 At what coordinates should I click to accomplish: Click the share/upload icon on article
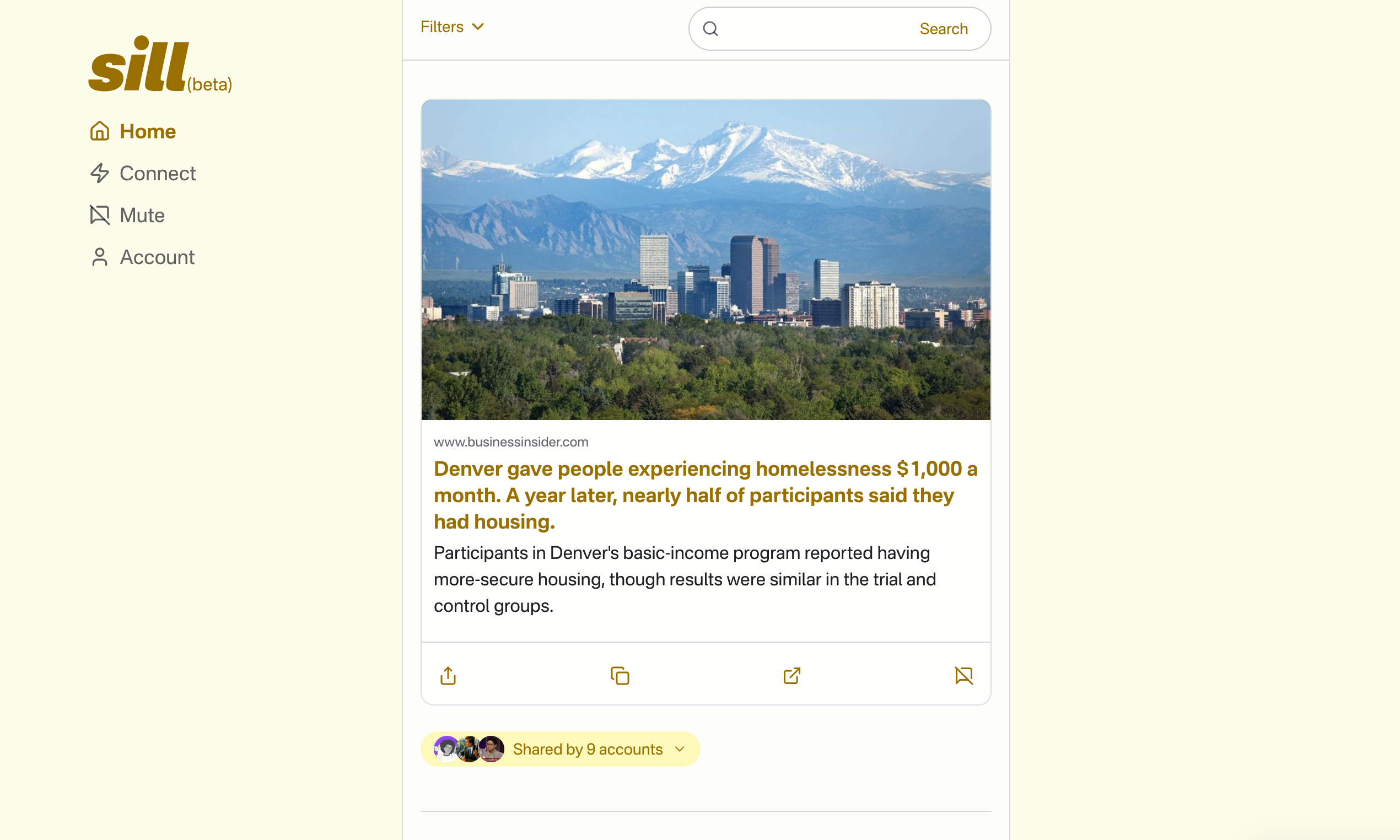click(x=448, y=675)
